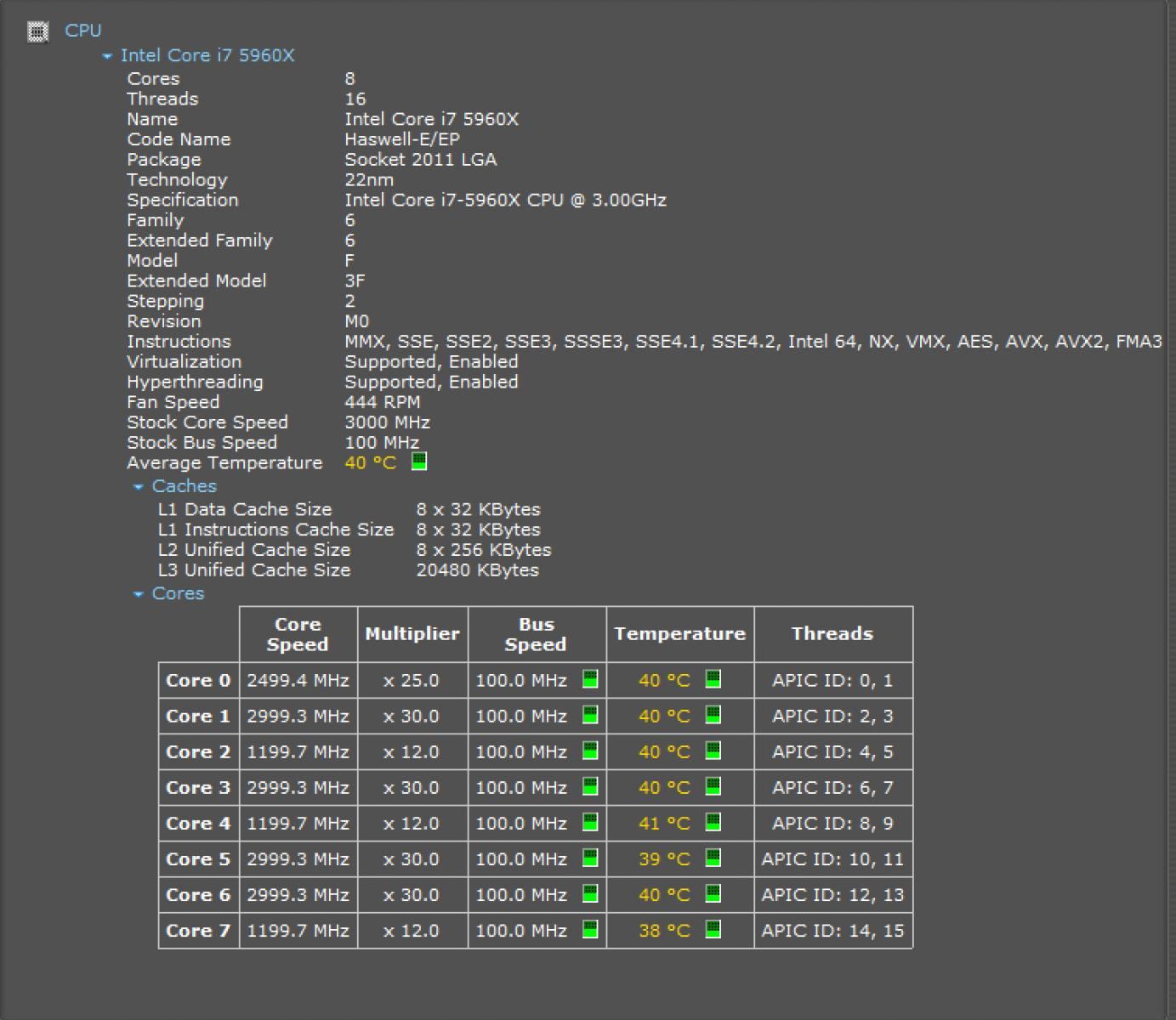The width and height of the screenshot is (1176, 1020).
Task: Click the APIC ID: 0, 1 cell
Action: [832, 681]
